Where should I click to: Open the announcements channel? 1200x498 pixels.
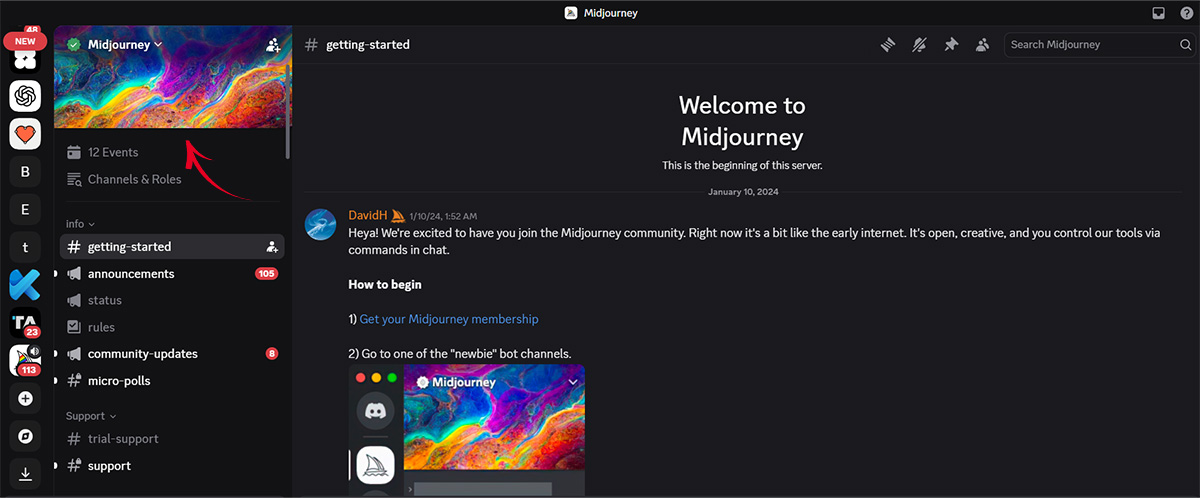pos(172,274)
